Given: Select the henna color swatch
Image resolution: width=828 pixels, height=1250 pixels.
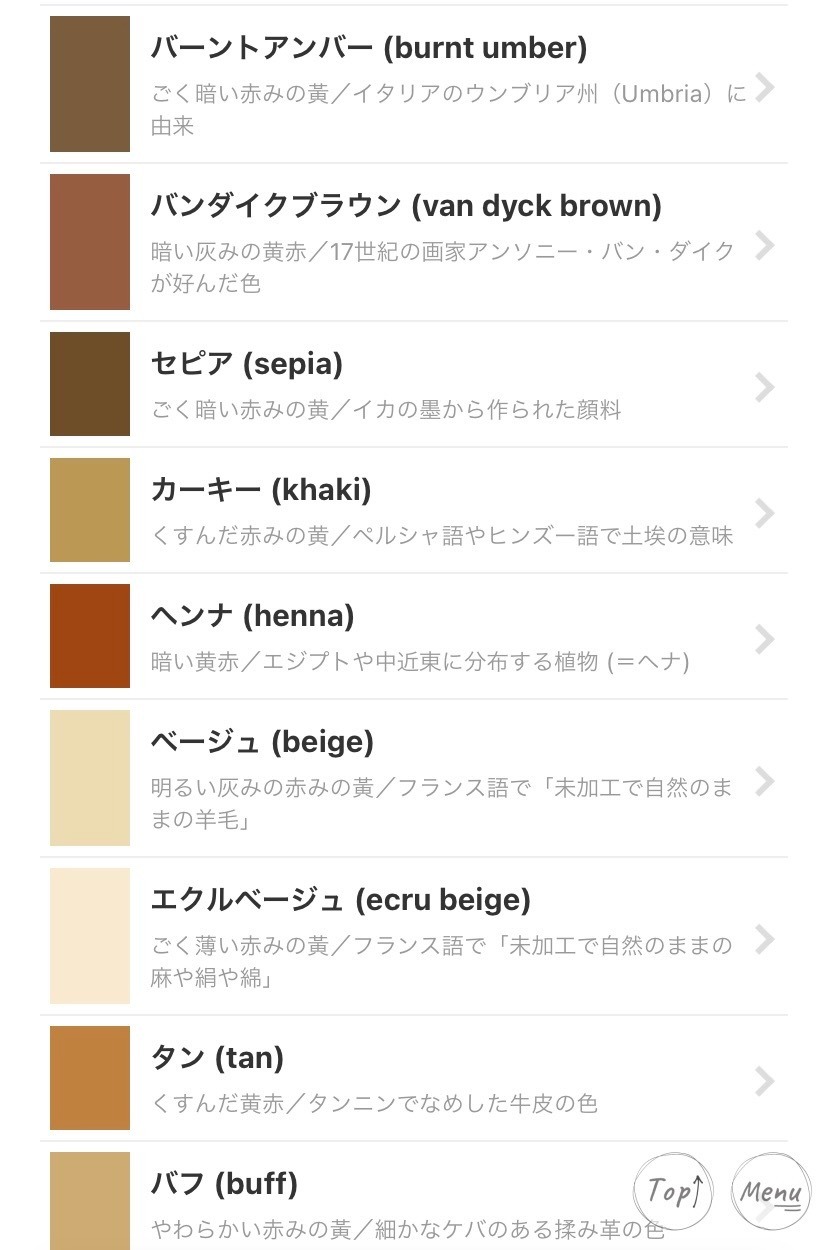Looking at the screenshot, I should tap(90, 636).
